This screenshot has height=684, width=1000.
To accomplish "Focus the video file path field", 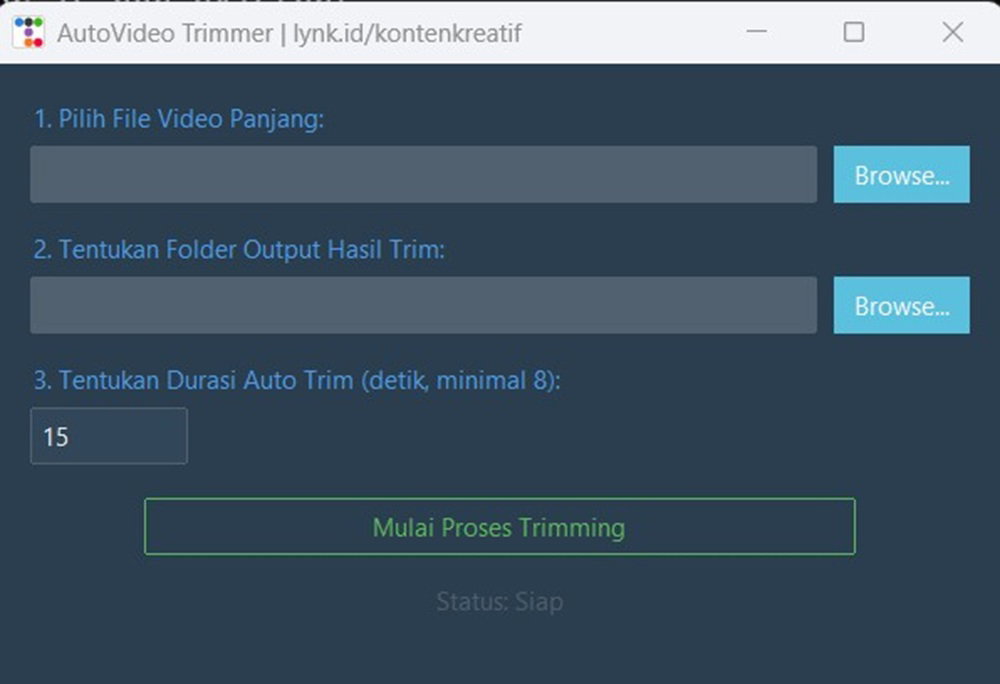I will pyautogui.click(x=423, y=174).
